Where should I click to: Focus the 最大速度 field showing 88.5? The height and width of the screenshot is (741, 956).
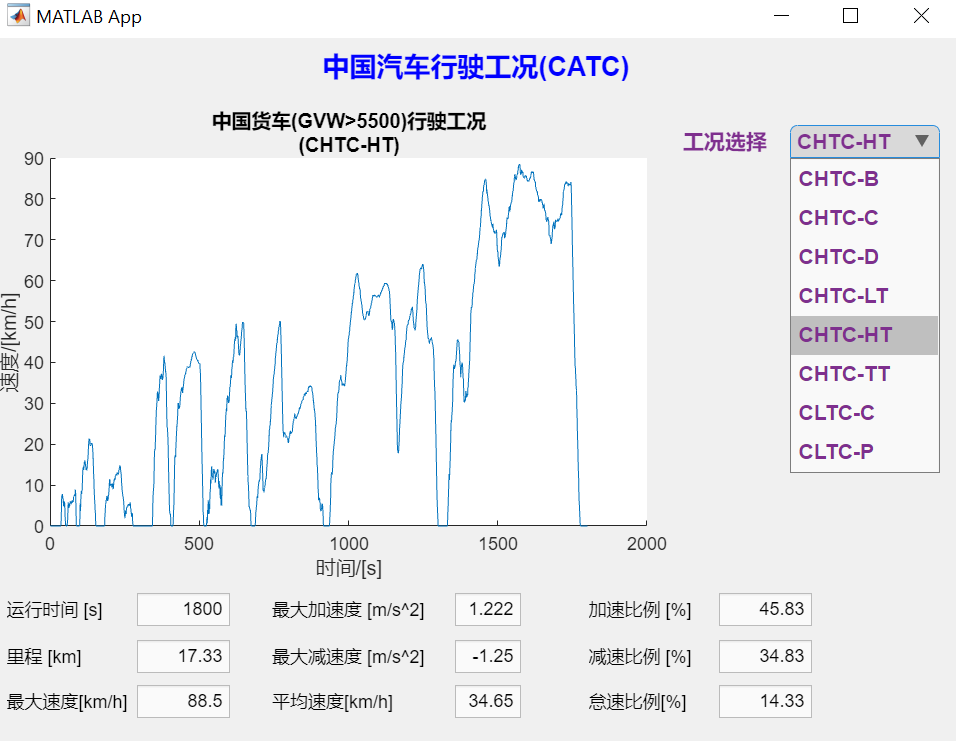(x=183, y=701)
